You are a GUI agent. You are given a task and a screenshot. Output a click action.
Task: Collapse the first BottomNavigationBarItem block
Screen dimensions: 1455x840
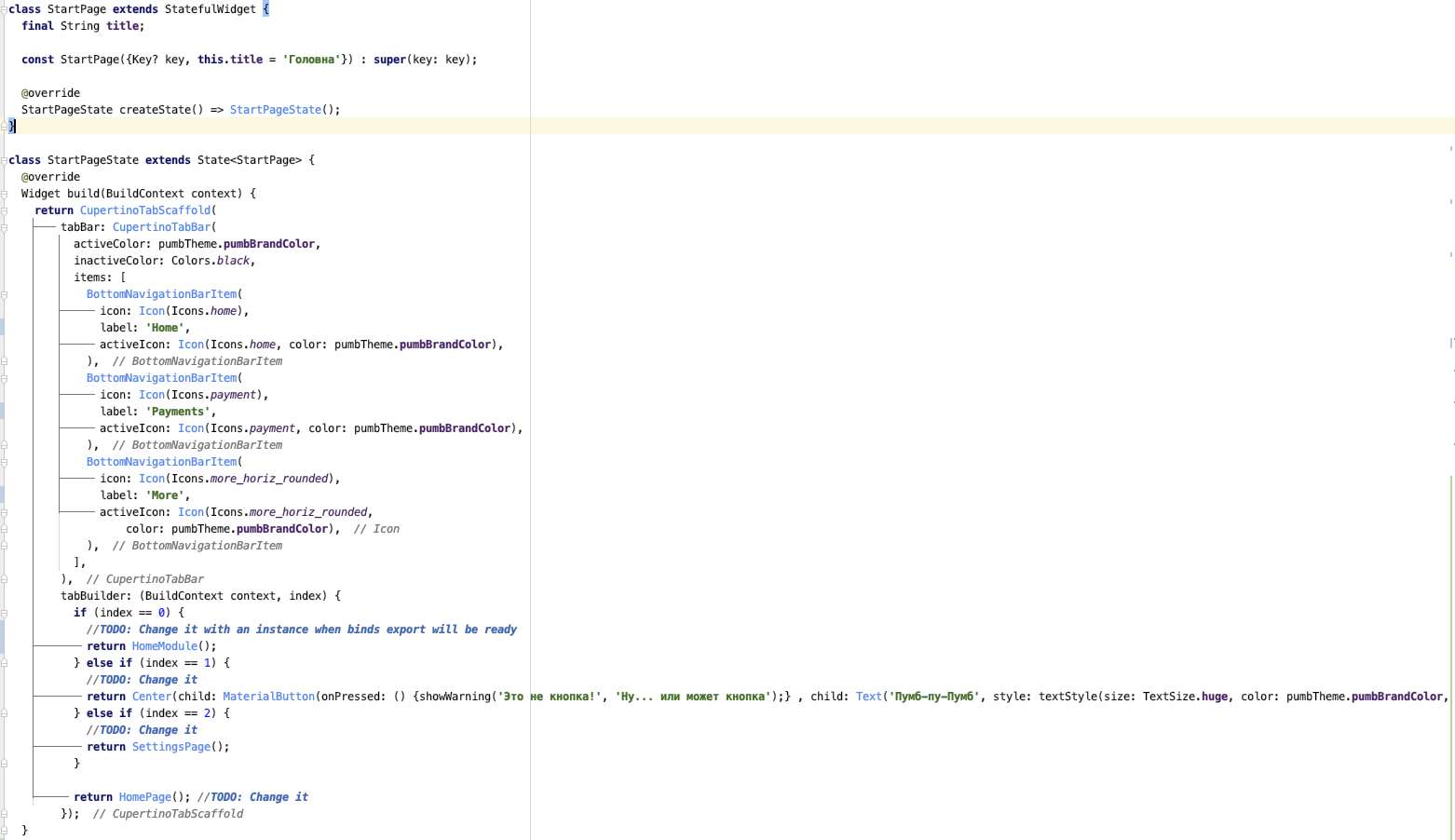coord(4,293)
